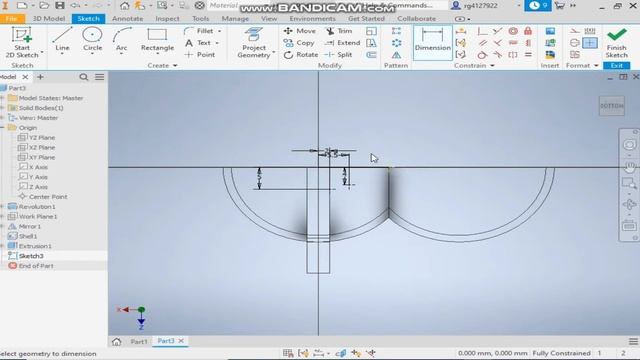Select the Circle tool
Image resolution: width=640 pixels, height=360 pixels.
click(92, 40)
